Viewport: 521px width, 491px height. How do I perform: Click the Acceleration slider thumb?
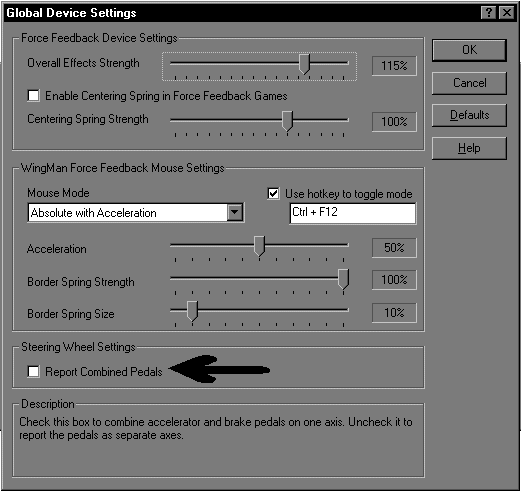point(259,246)
